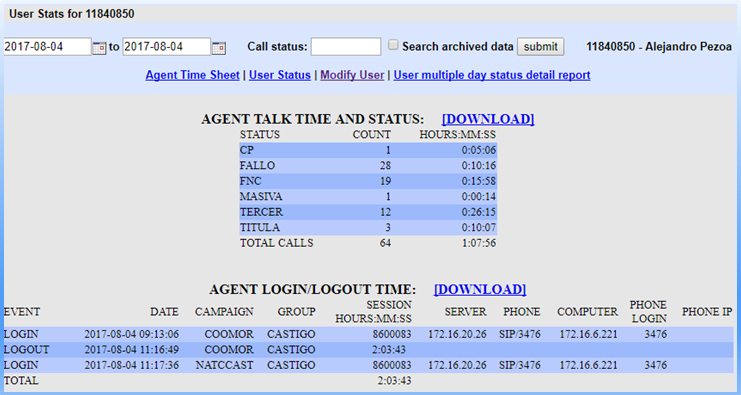The image size is (741, 395).
Task: Click the FALLO count value 28
Action: point(385,166)
